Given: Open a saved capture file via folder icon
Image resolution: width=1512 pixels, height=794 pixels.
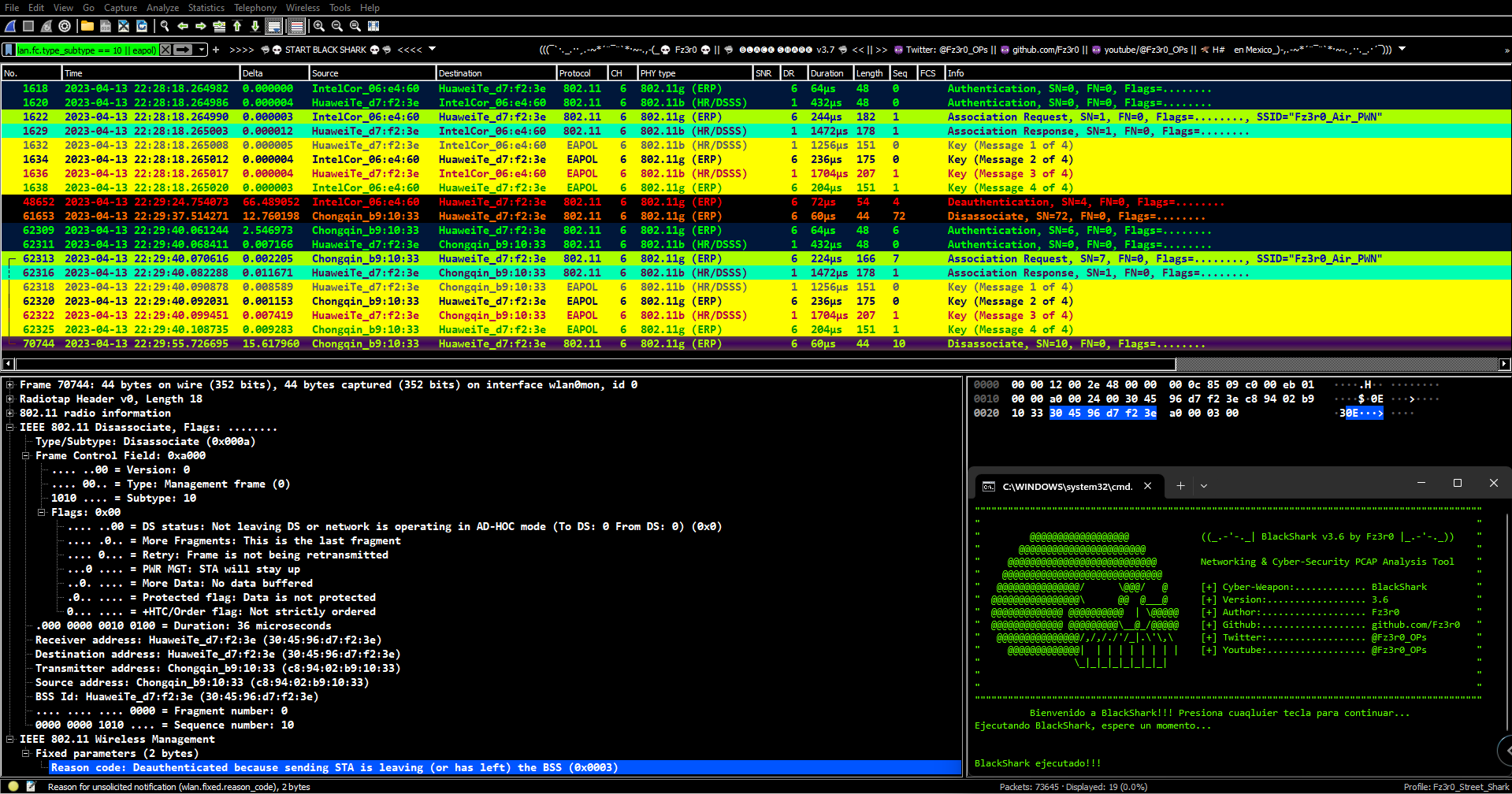Looking at the screenshot, I should point(87,26).
